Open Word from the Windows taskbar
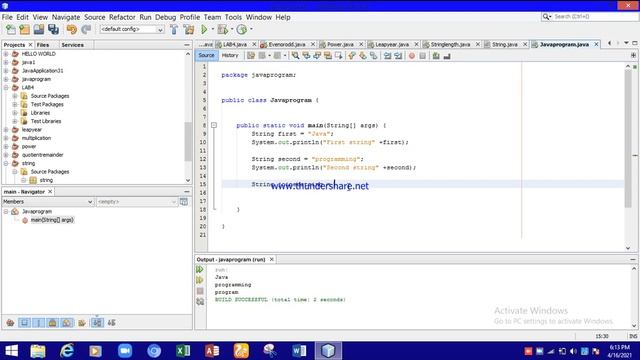Viewport: 640px width, 360px height. (299, 351)
